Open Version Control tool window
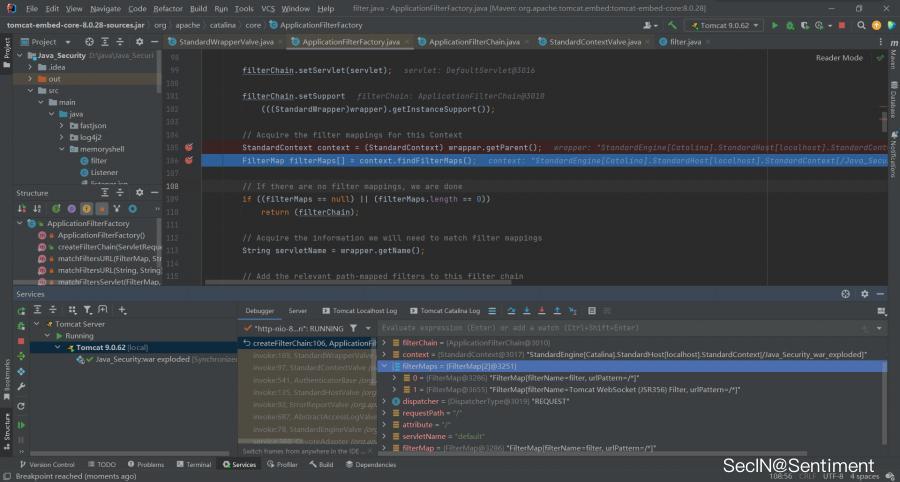This screenshot has height=482, width=900. [47, 465]
